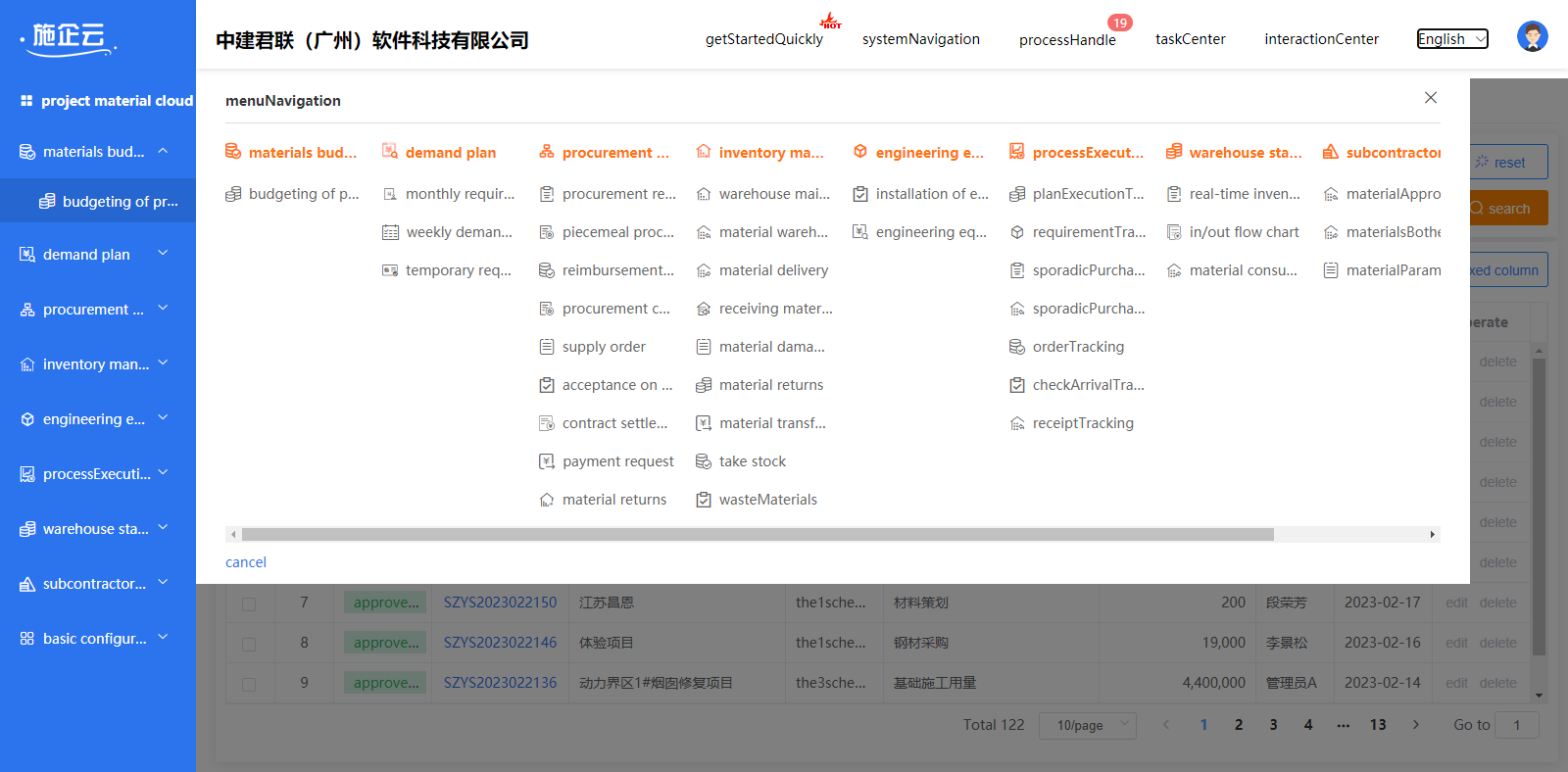Select budgeting of project sidebar item
Screen dimensions: 1568x772
pos(98,201)
